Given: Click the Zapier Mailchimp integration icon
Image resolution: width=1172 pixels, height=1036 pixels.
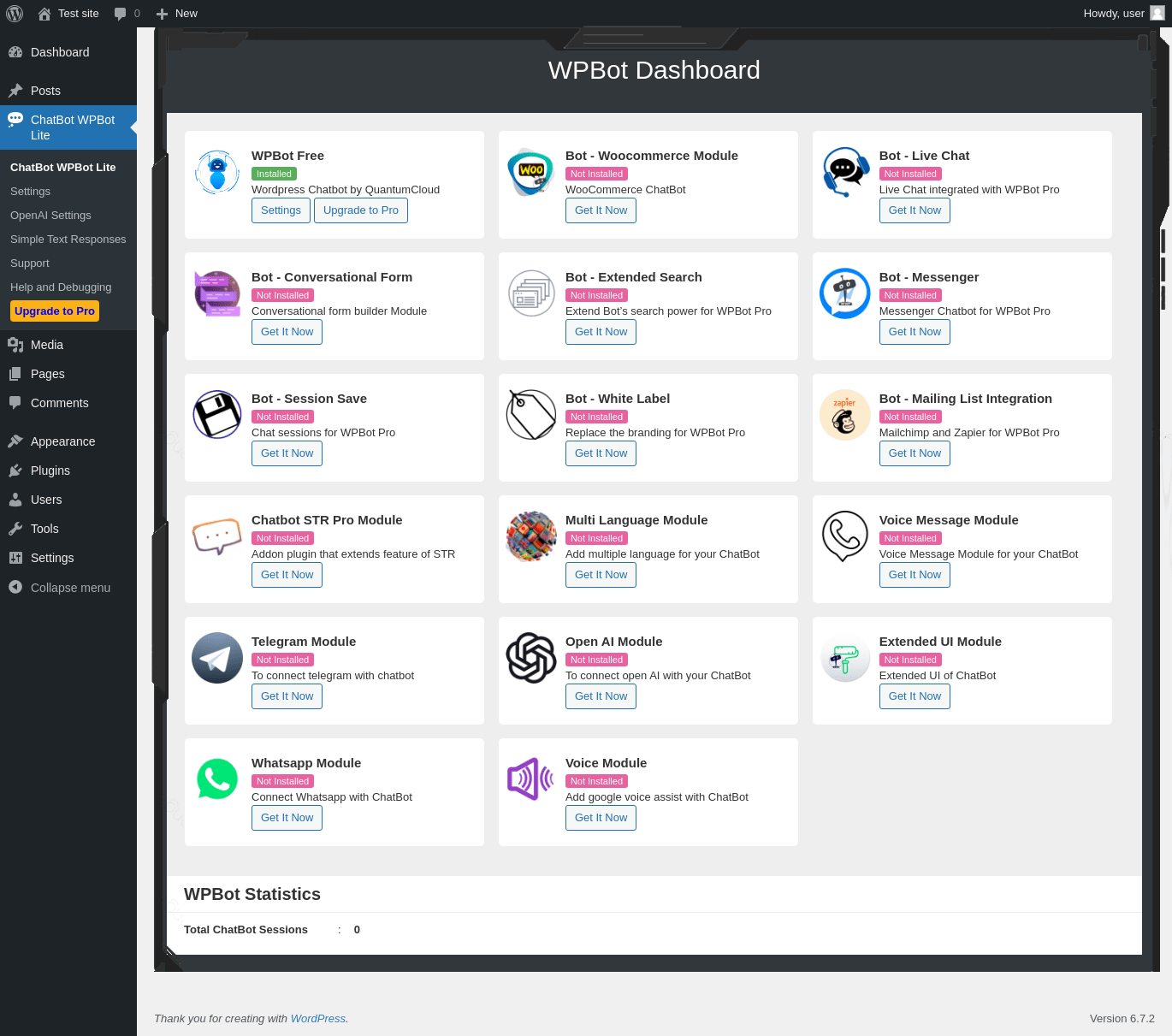Looking at the screenshot, I should (845, 415).
